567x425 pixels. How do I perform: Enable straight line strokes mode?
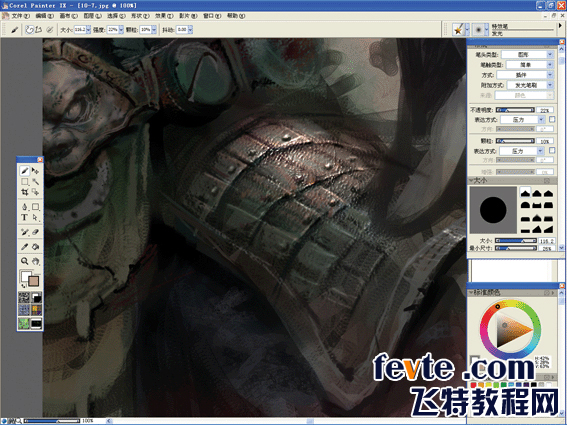[38, 30]
